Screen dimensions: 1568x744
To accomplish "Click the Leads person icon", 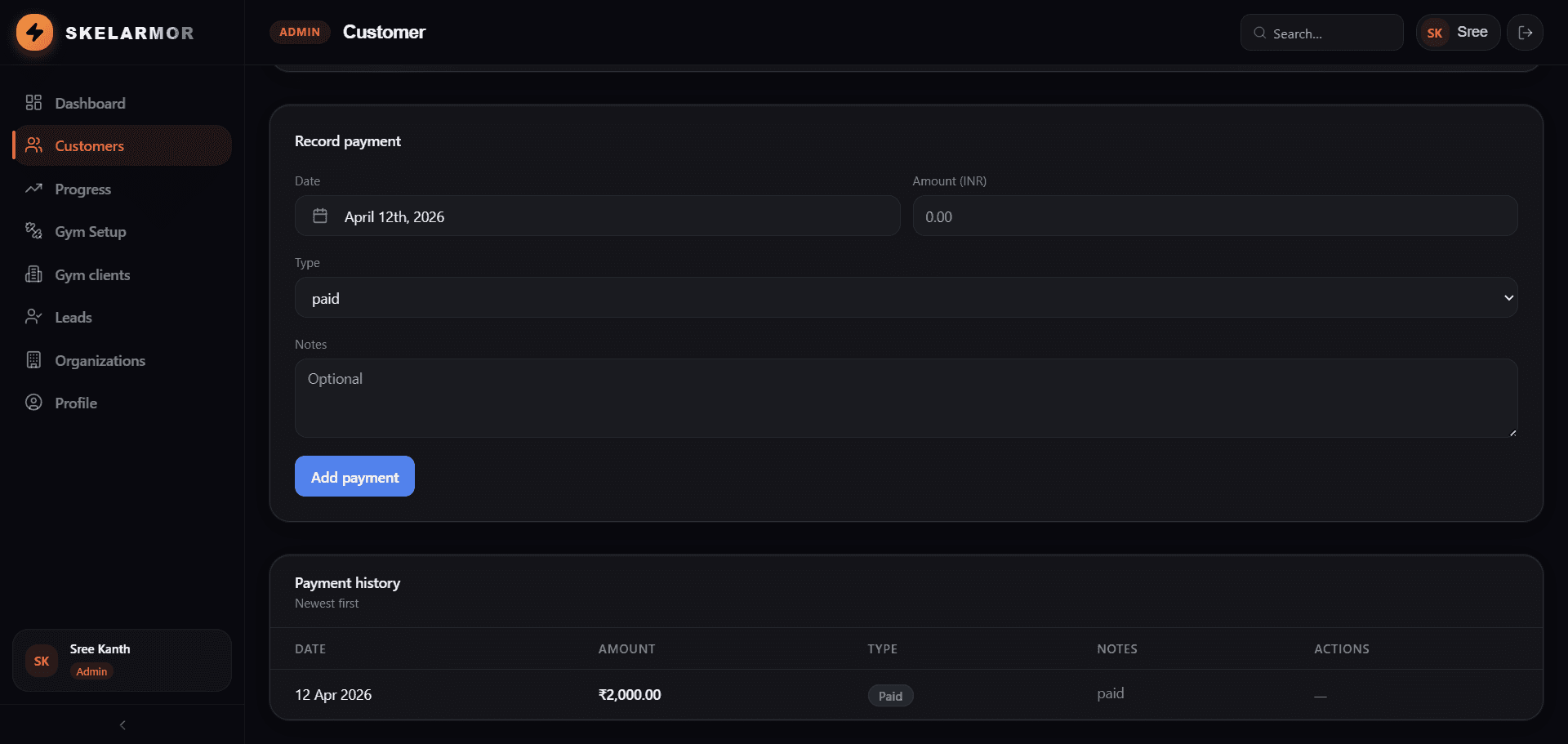I will coord(33,317).
